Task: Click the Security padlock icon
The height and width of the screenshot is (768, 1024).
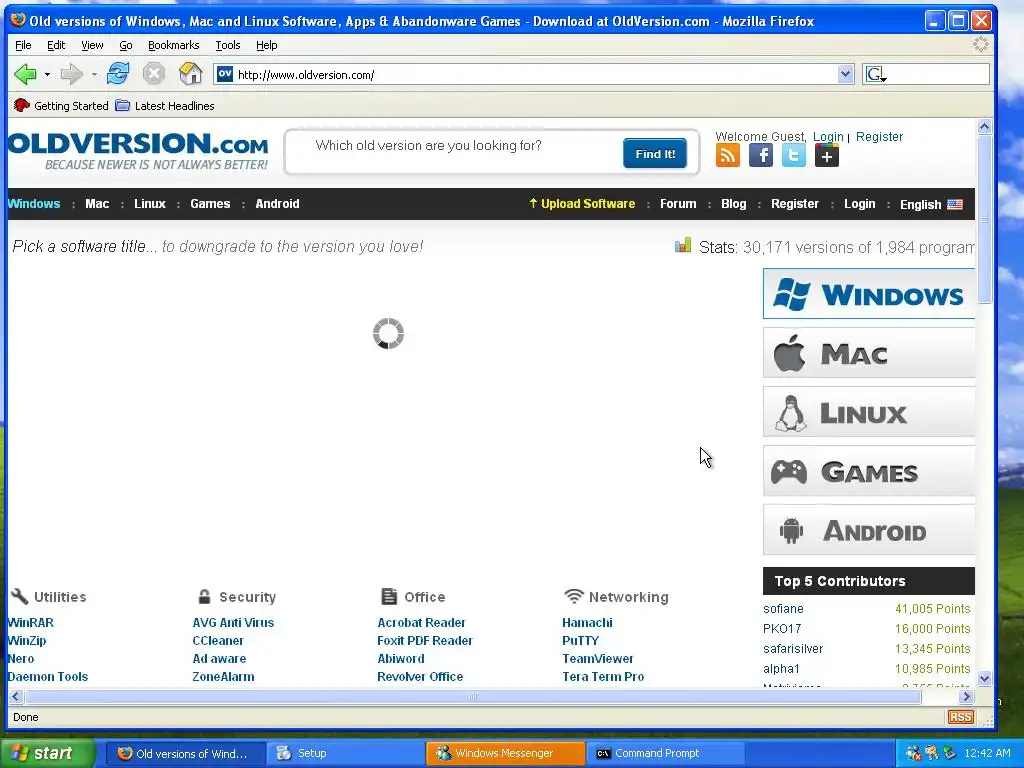Action: pos(204,596)
